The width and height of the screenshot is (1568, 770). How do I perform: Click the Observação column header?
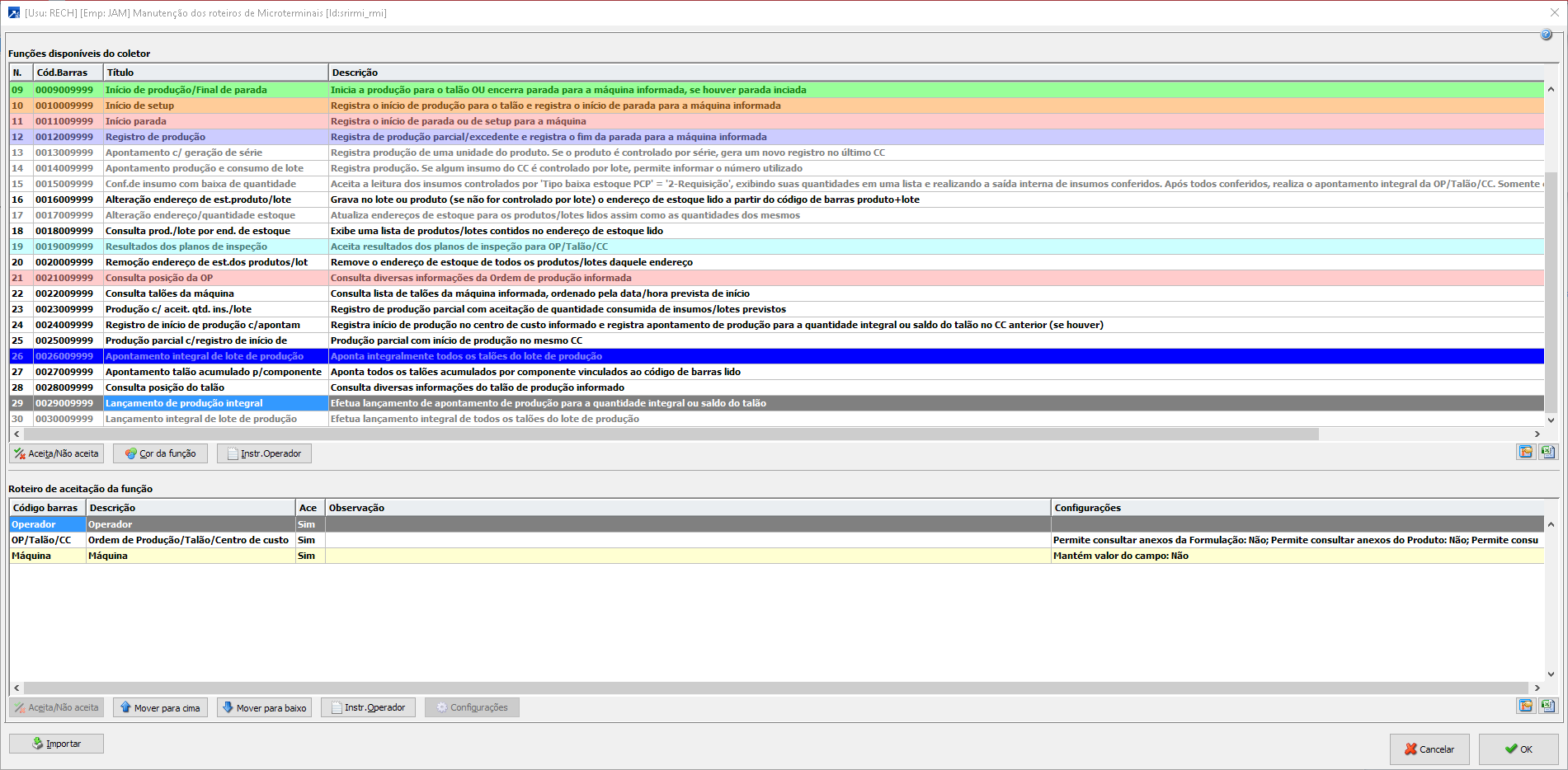coord(688,508)
